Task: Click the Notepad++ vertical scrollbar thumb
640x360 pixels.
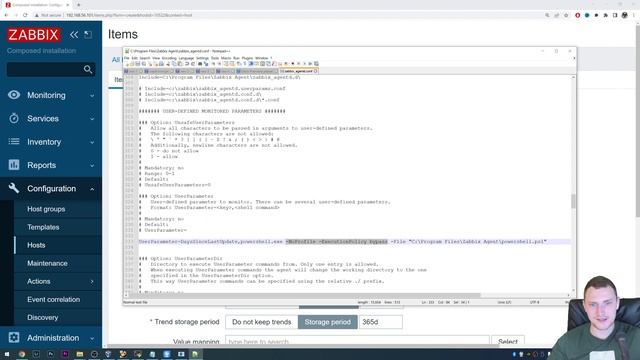Action: click(x=573, y=202)
